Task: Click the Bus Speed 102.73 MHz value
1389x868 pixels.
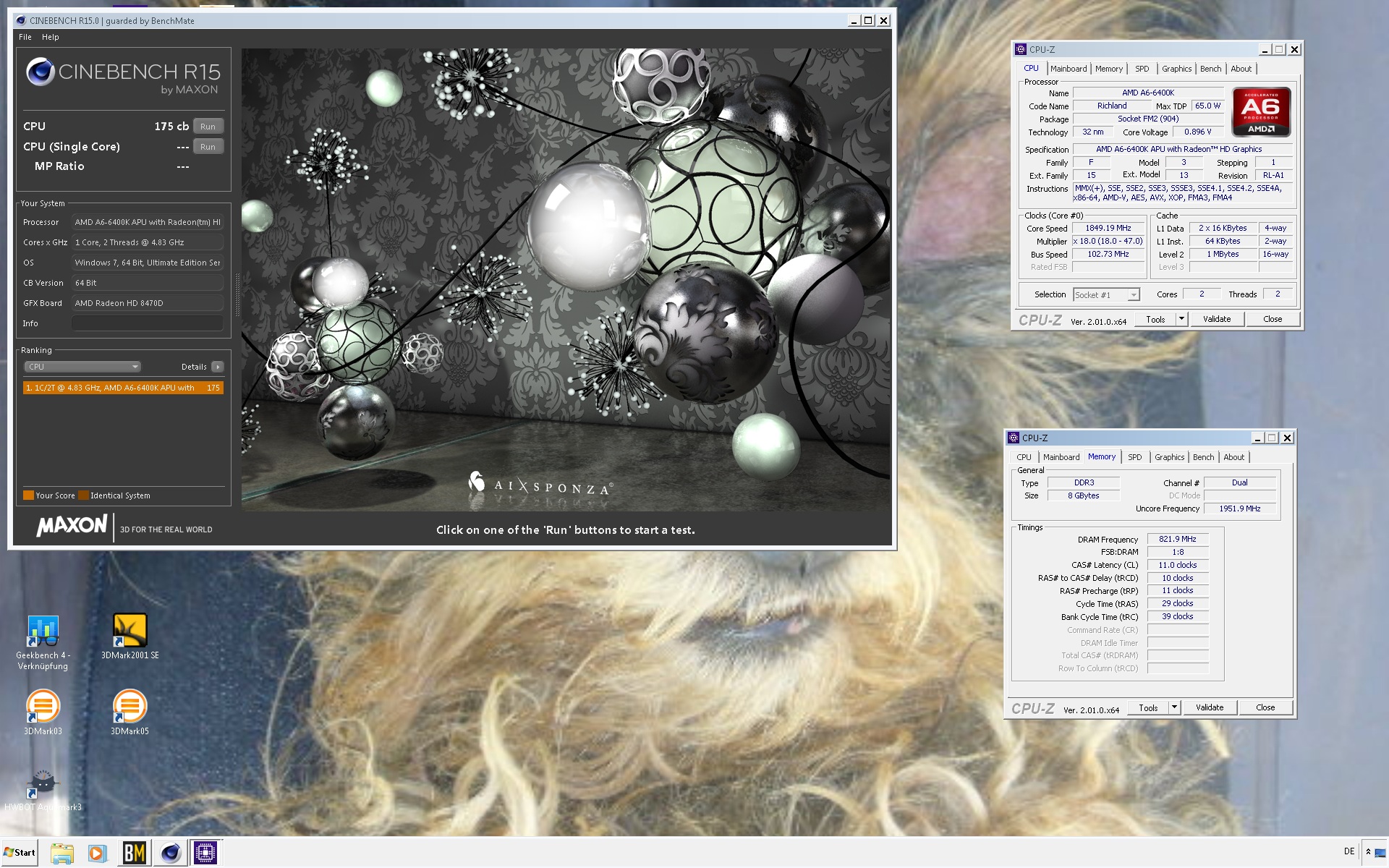Action: click(x=1108, y=254)
